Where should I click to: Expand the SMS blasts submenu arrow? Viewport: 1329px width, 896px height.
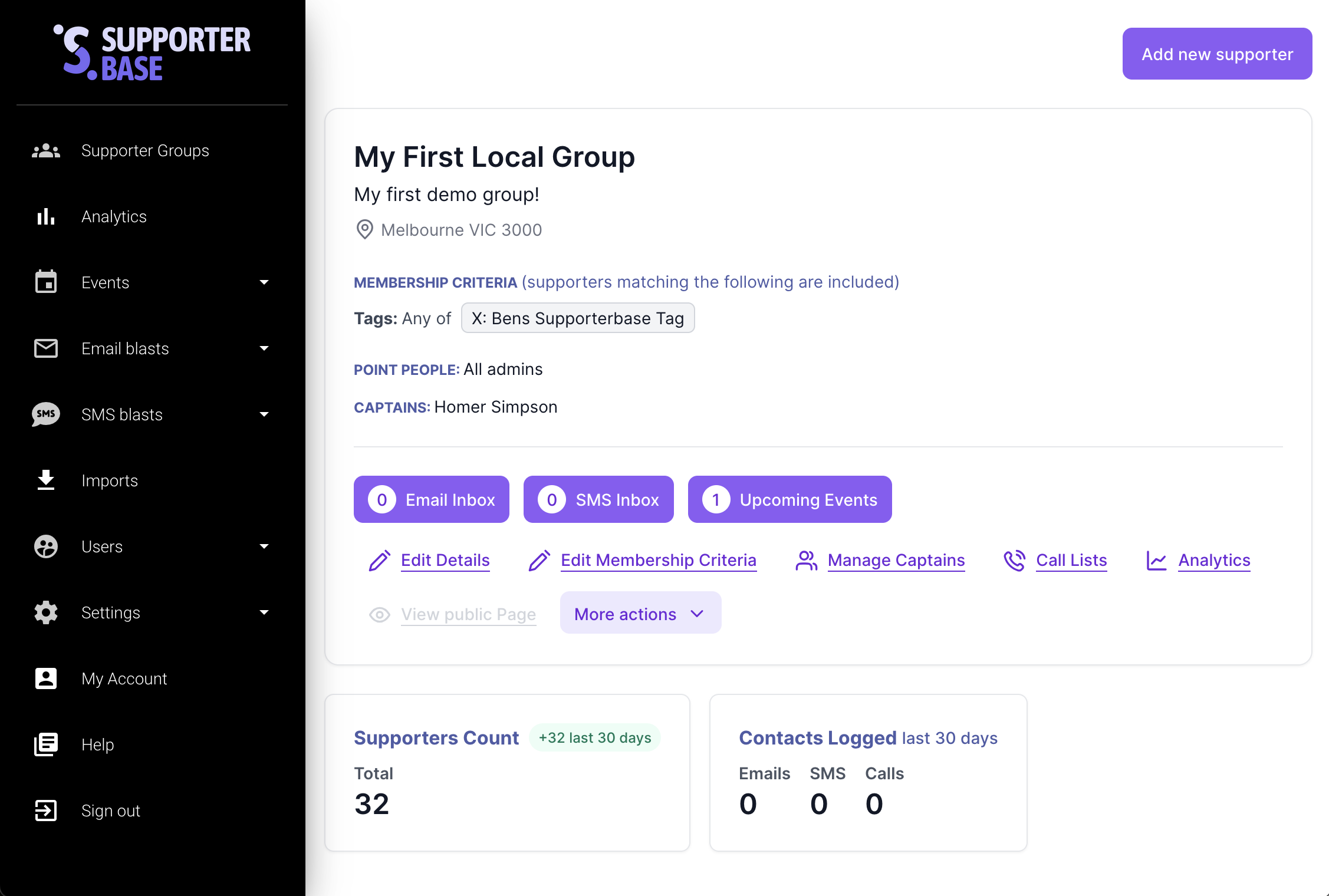pyautogui.click(x=264, y=414)
